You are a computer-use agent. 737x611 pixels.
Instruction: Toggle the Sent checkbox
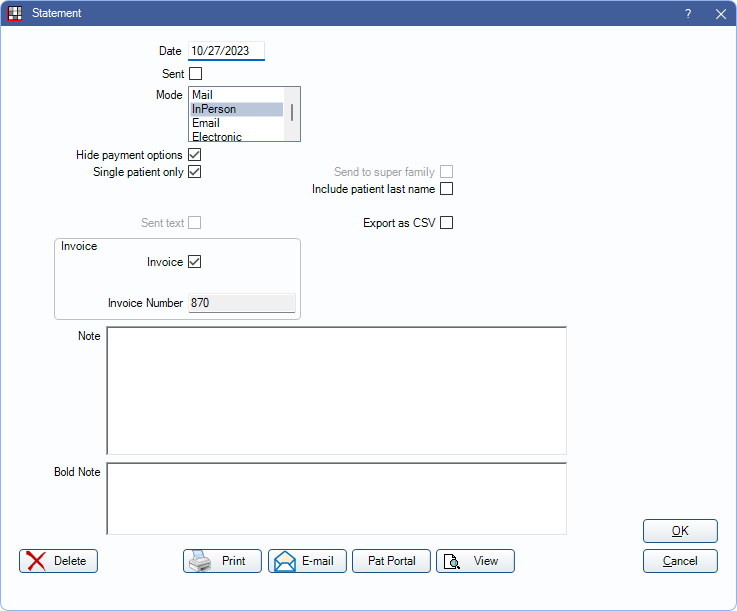click(195, 73)
